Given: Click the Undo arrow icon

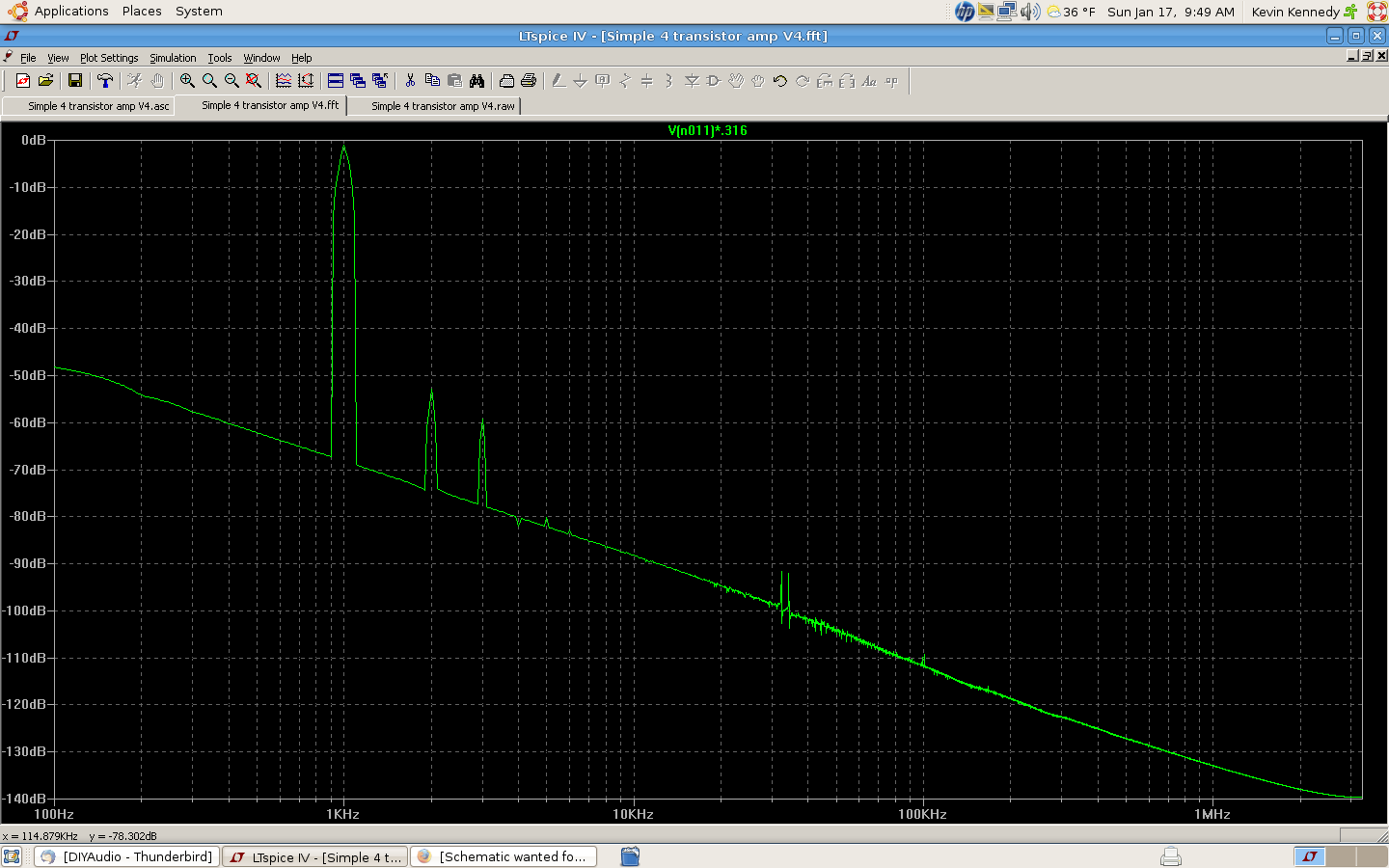Looking at the screenshot, I should [x=780, y=81].
